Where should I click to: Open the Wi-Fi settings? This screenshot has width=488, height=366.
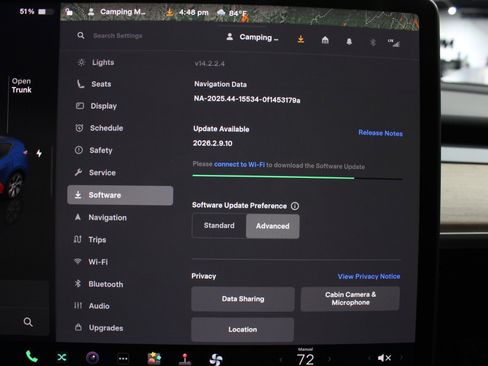pyautogui.click(x=91, y=262)
